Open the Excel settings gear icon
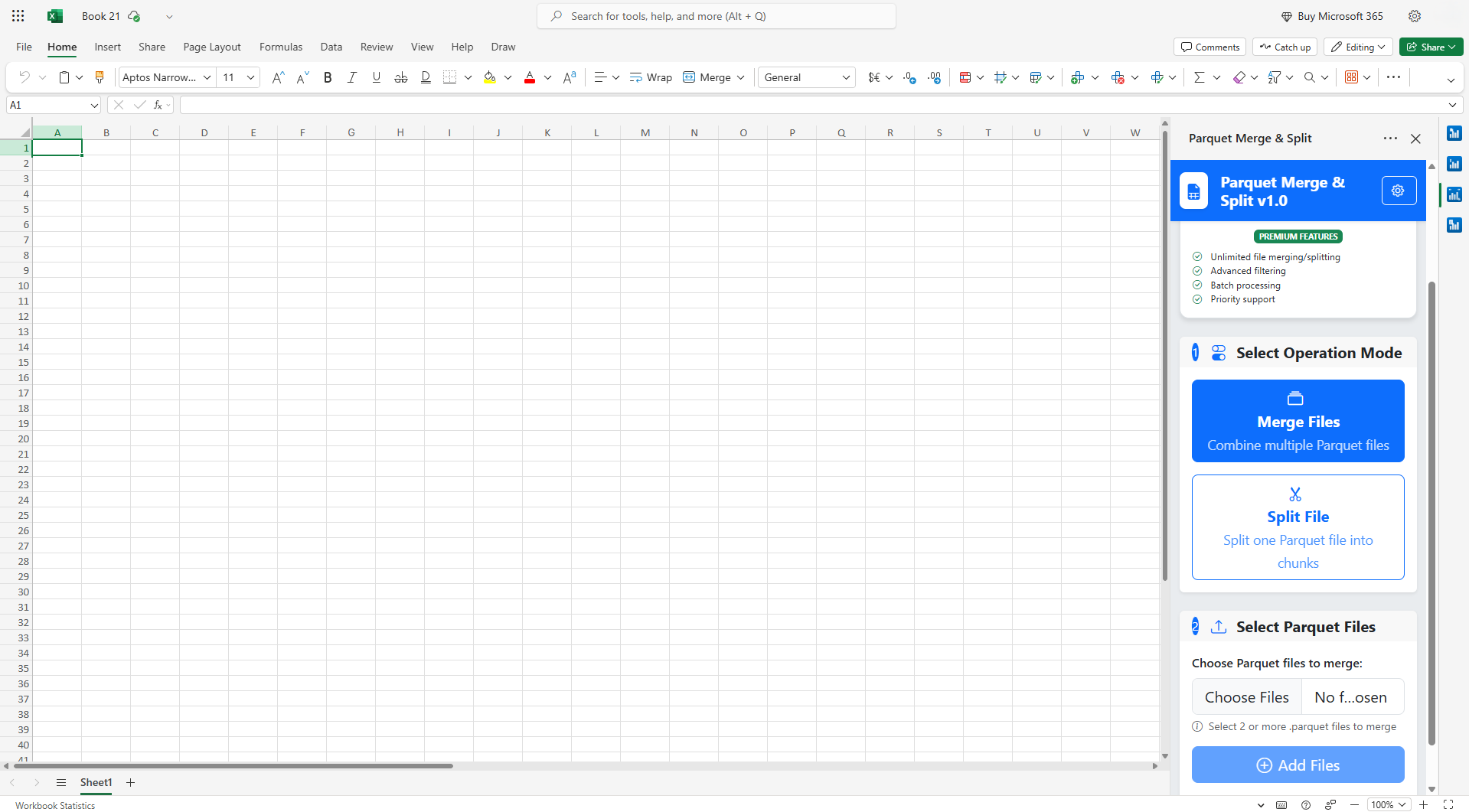The image size is (1469, 812). click(1415, 16)
